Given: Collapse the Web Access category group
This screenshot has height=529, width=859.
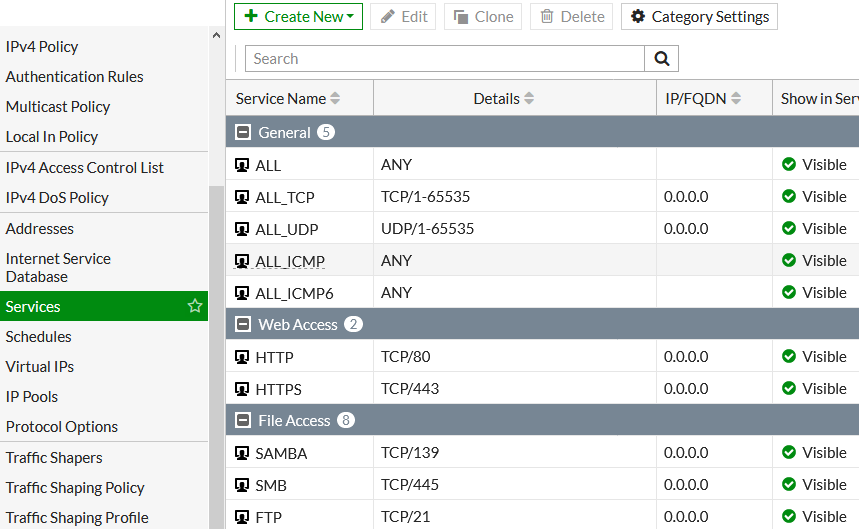Looking at the screenshot, I should [x=242, y=324].
